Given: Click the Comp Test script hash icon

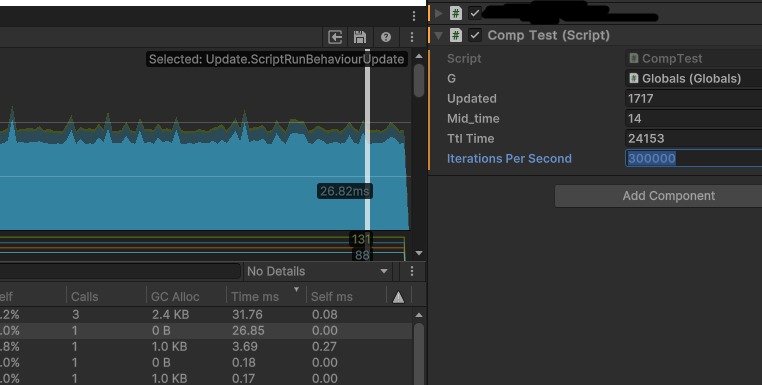Looking at the screenshot, I should point(455,35).
